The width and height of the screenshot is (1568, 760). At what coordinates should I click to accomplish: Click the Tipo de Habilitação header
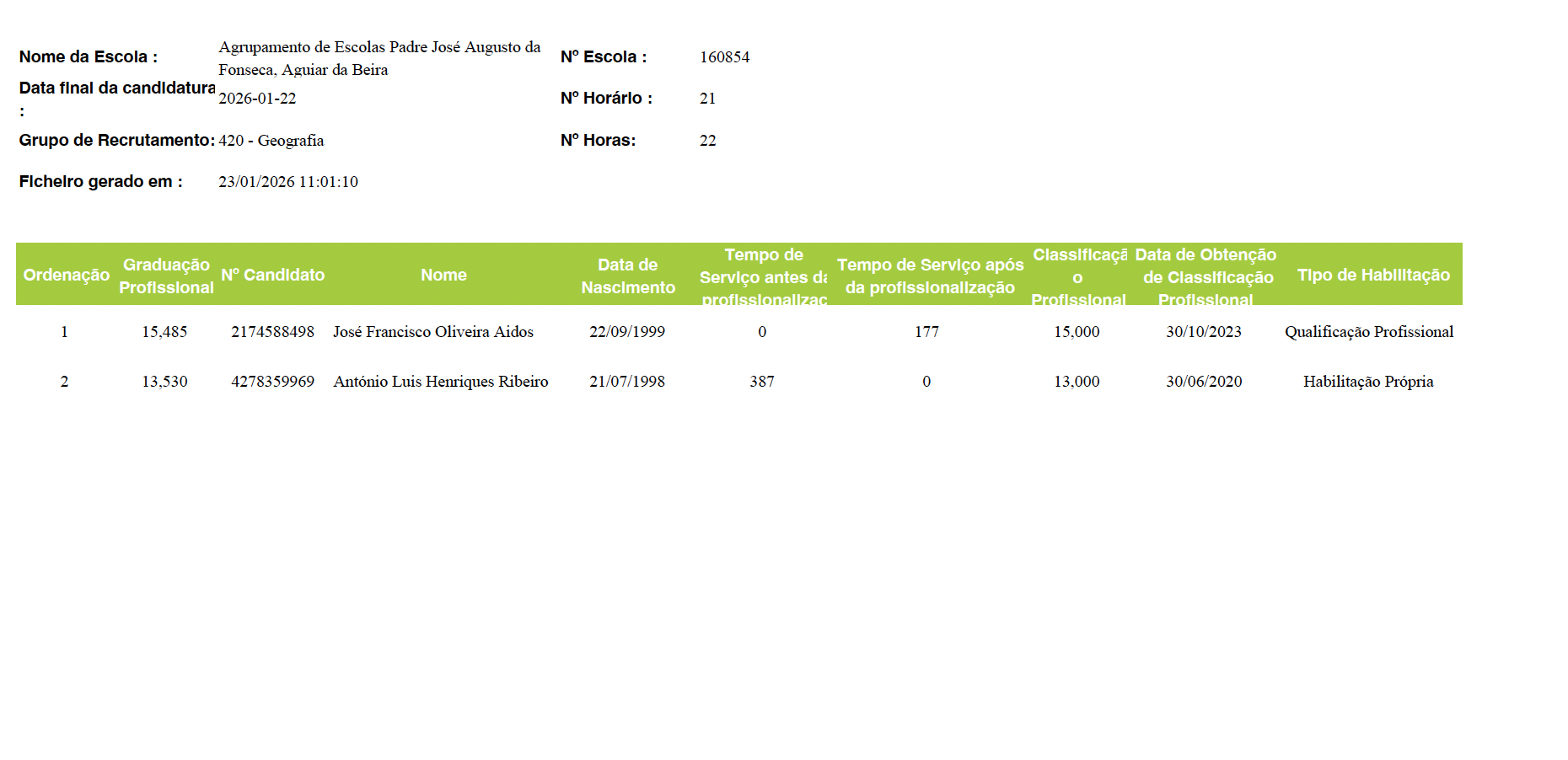point(1372,275)
